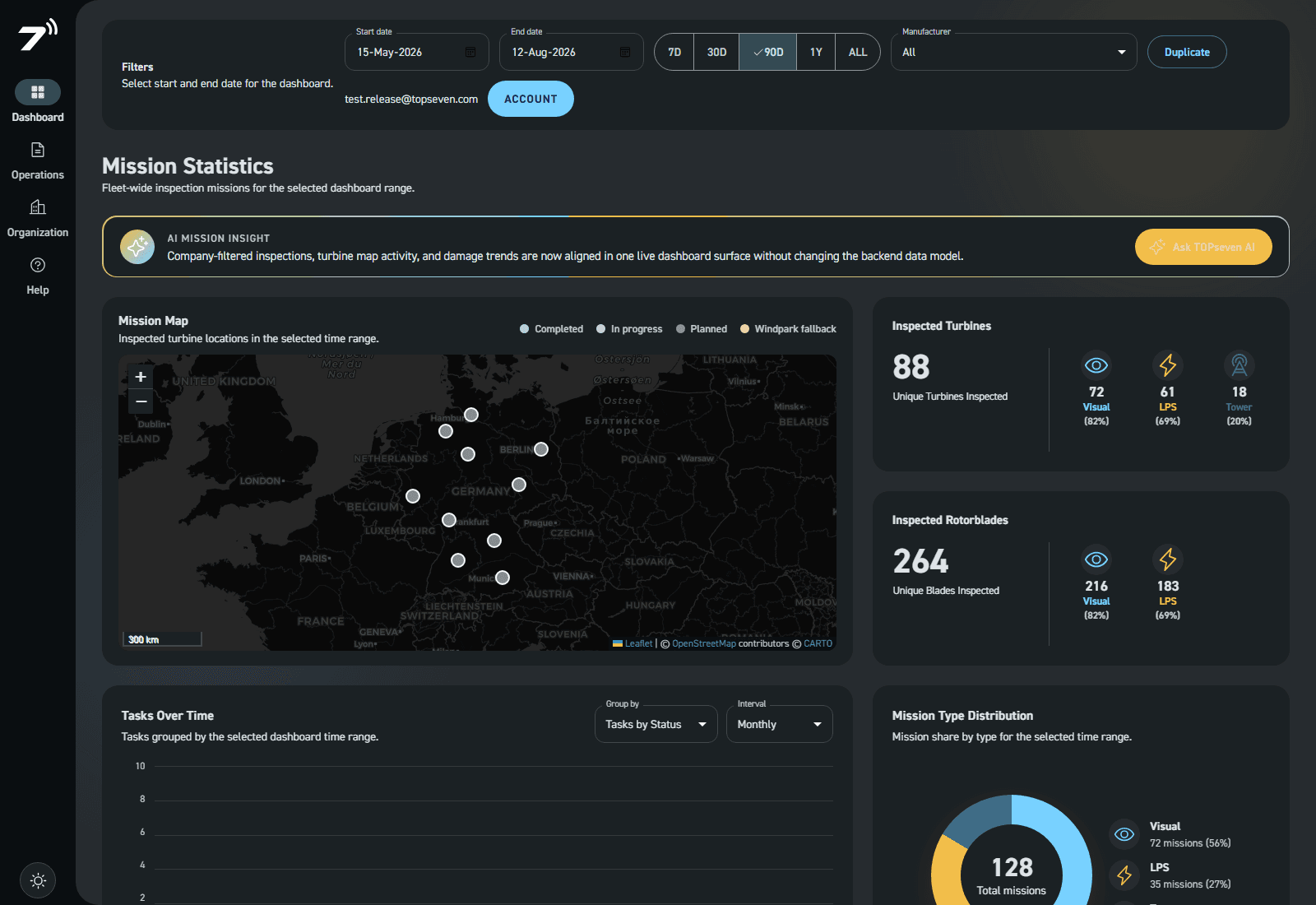This screenshot has height=905, width=1316.
Task: Click LPS lightning icon in Mission Type legend
Action: tap(1124, 875)
